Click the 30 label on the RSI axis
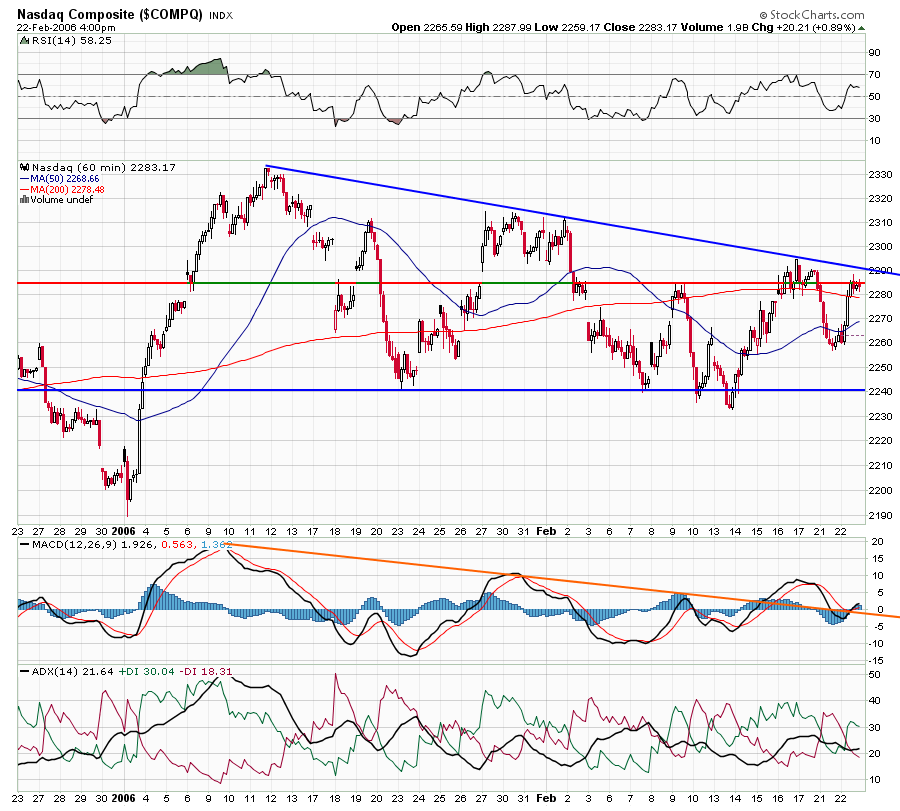The height and width of the screenshot is (811, 900). 874,119
